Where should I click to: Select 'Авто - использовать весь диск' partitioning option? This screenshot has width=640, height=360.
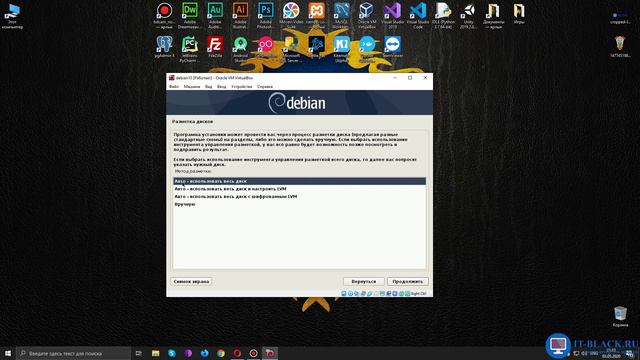coord(300,181)
